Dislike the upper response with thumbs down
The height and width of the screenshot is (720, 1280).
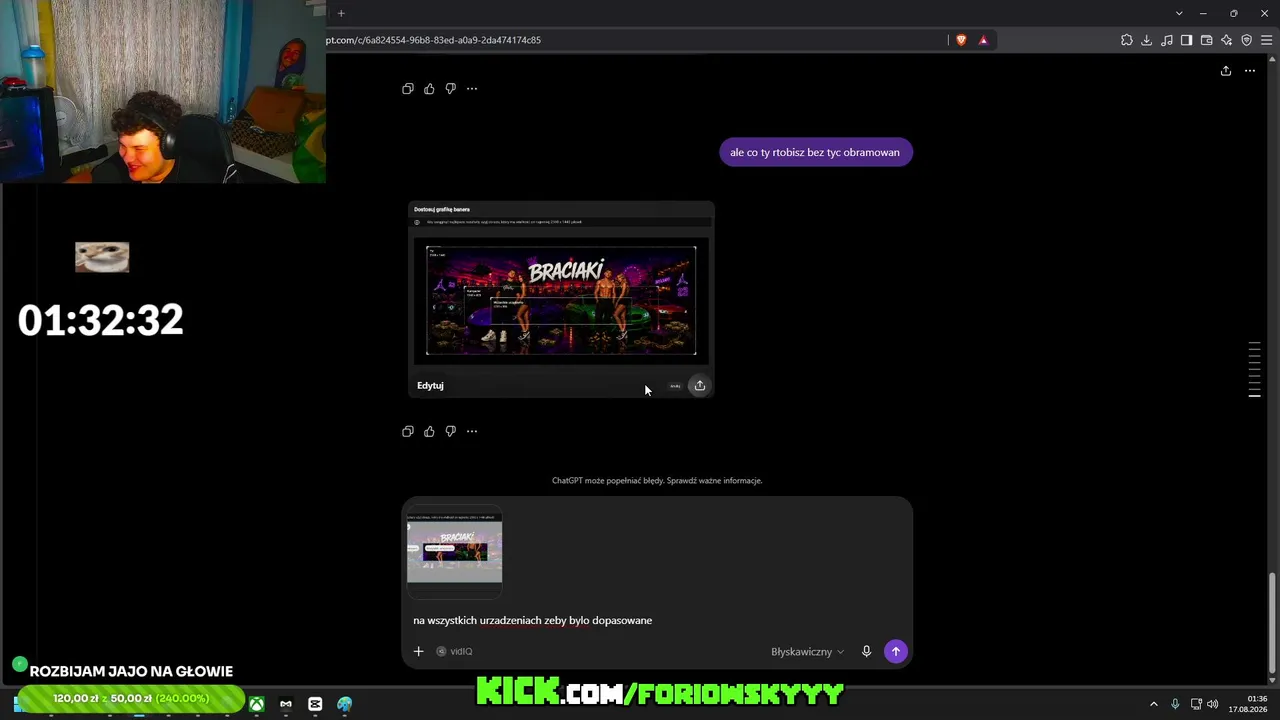tap(450, 89)
